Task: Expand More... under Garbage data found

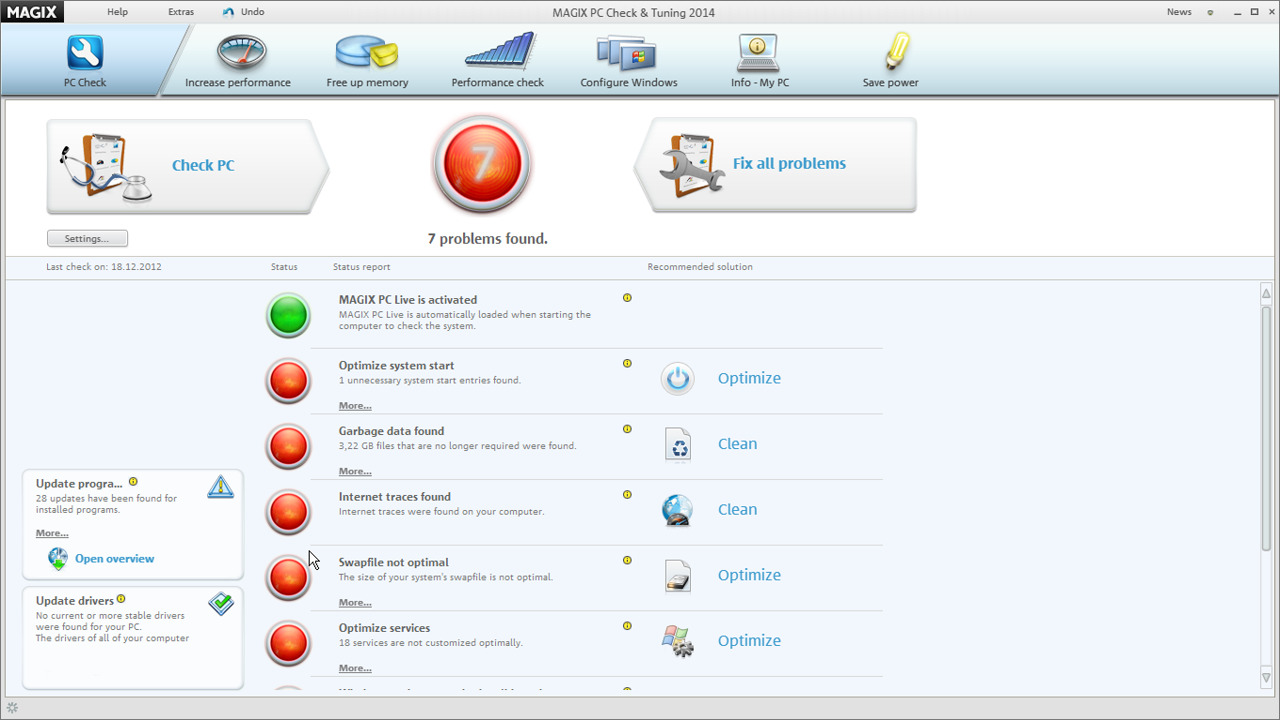Action: [355, 471]
